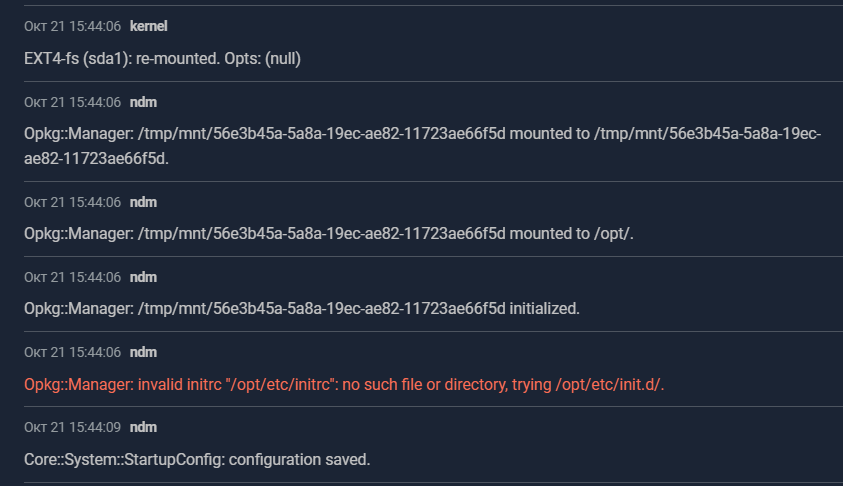Screen dimensions: 843x486
Task: Click the timestamp of the kernel entry
Action: click(x=72, y=26)
